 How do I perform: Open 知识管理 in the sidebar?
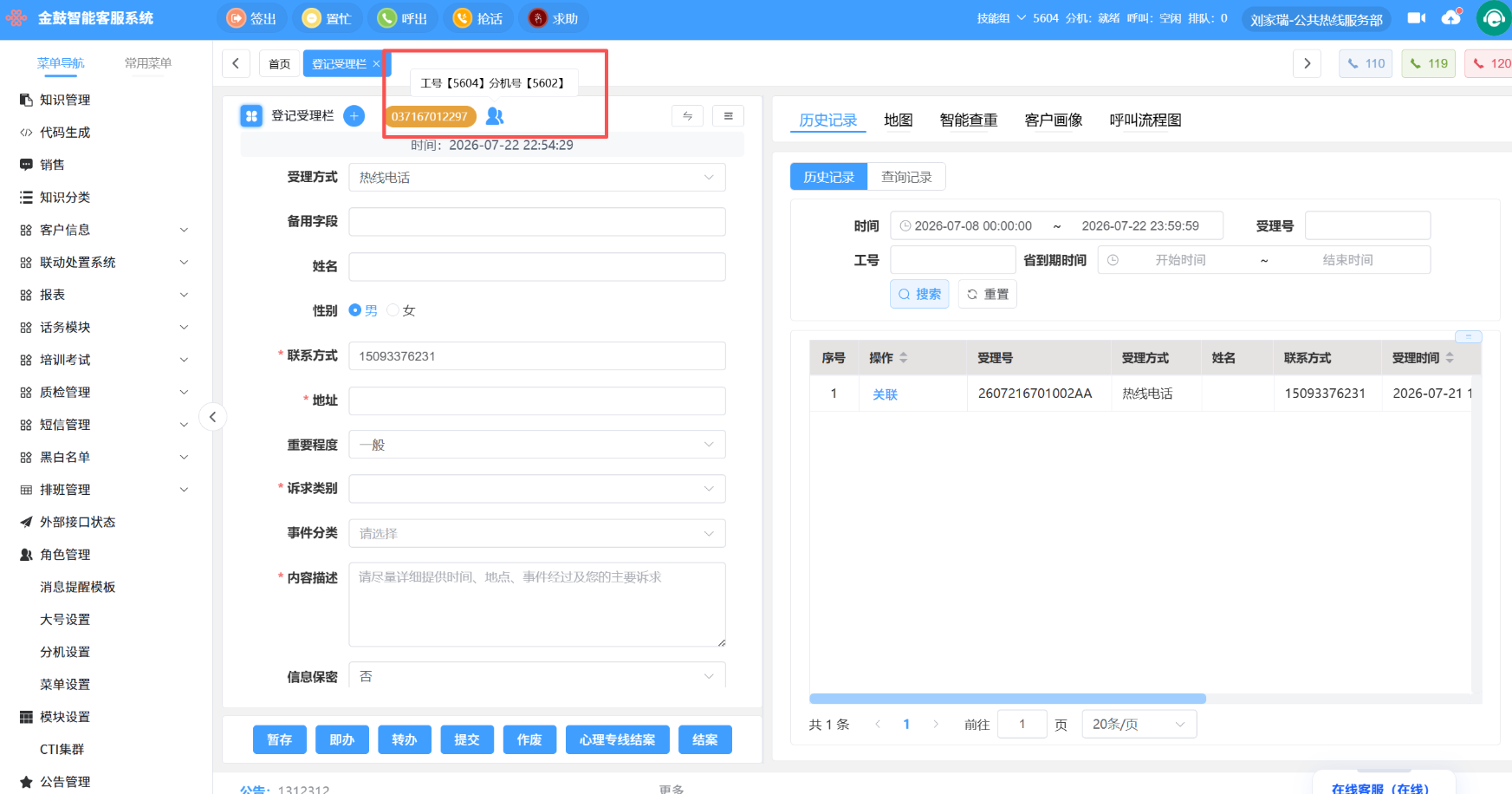click(65, 100)
